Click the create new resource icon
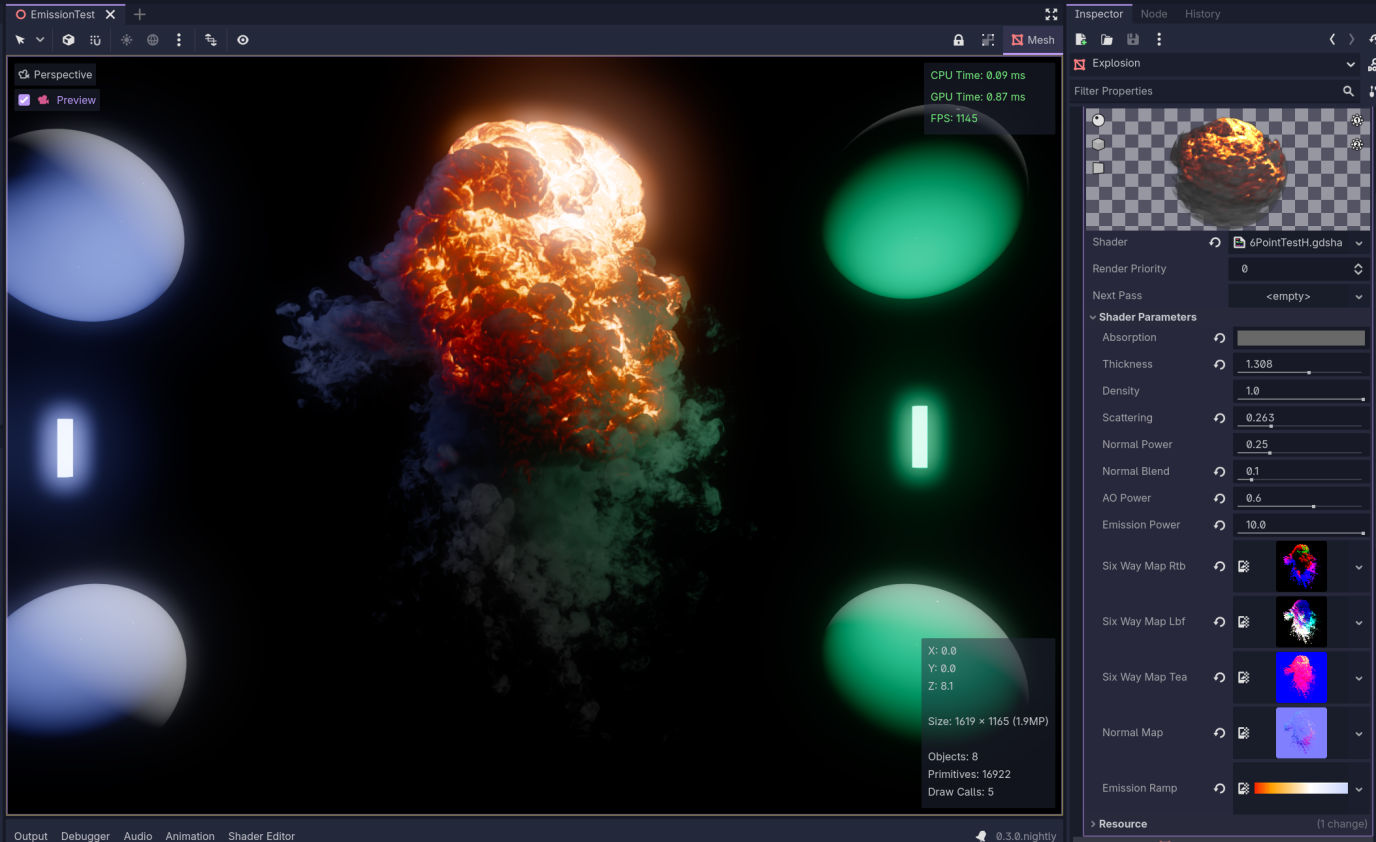This screenshot has height=842, width=1376. click(x=1081, y=40)
